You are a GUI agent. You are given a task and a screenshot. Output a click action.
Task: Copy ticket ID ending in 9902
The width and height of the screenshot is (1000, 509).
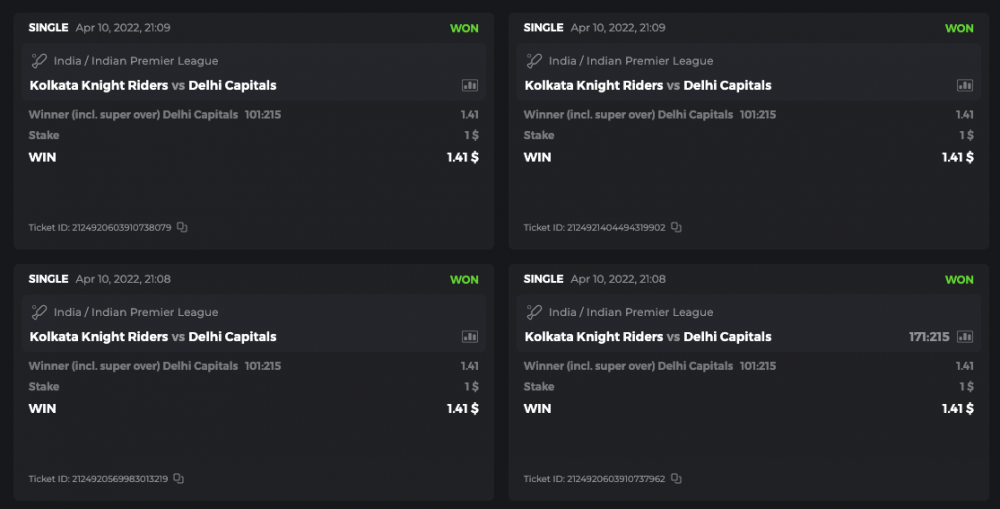677,227
